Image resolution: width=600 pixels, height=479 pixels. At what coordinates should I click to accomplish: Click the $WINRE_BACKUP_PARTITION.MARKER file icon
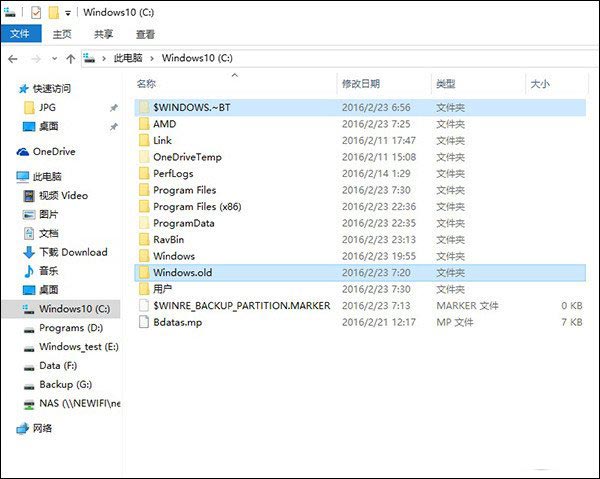(x=144, y=306)
